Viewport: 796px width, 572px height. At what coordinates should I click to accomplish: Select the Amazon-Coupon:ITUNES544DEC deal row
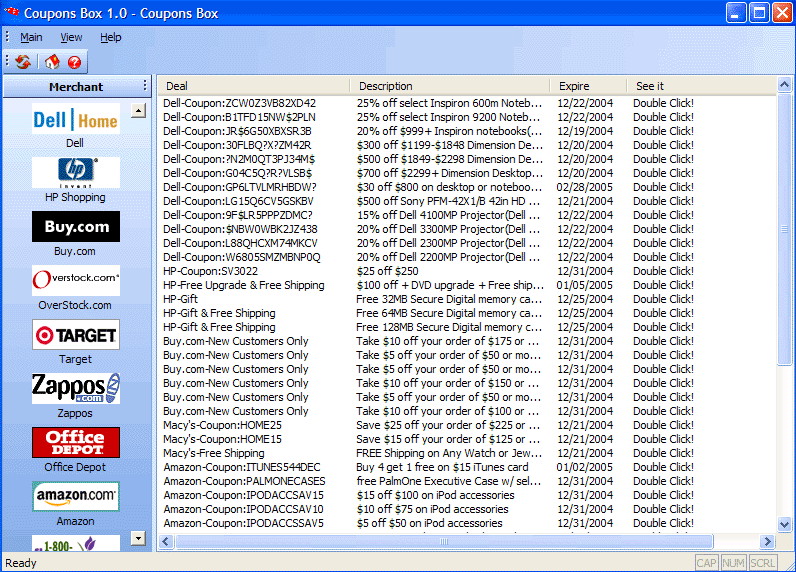pos(242,467)
